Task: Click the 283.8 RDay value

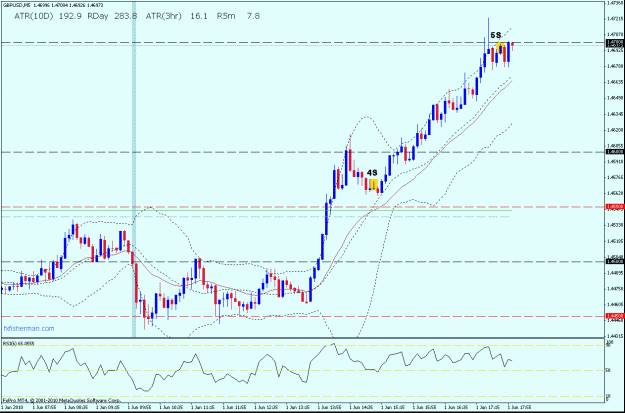Action: point(126,16)
